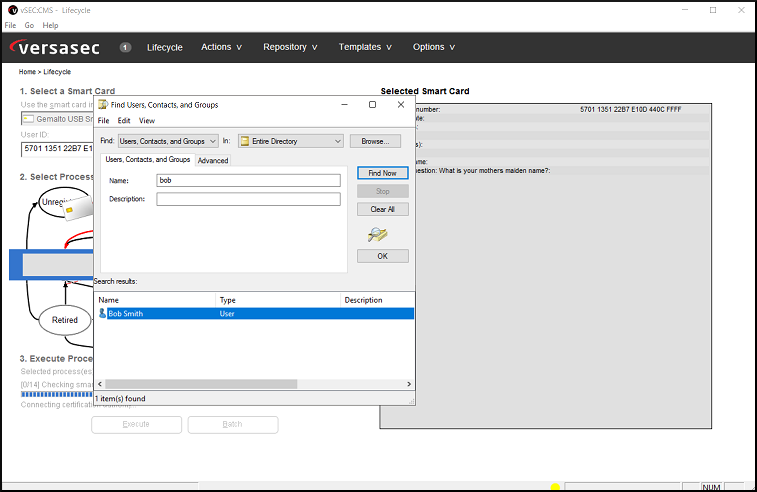Screen dimensions: 757x492
Task: Open View menu in Find Users dialog
Action: [147, 120]
